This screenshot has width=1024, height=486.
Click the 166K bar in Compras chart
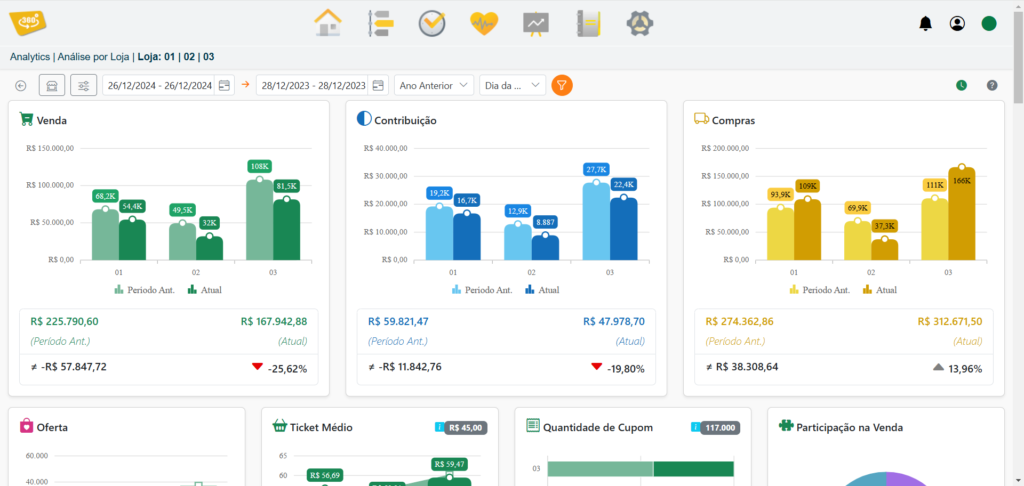point(961,214)
